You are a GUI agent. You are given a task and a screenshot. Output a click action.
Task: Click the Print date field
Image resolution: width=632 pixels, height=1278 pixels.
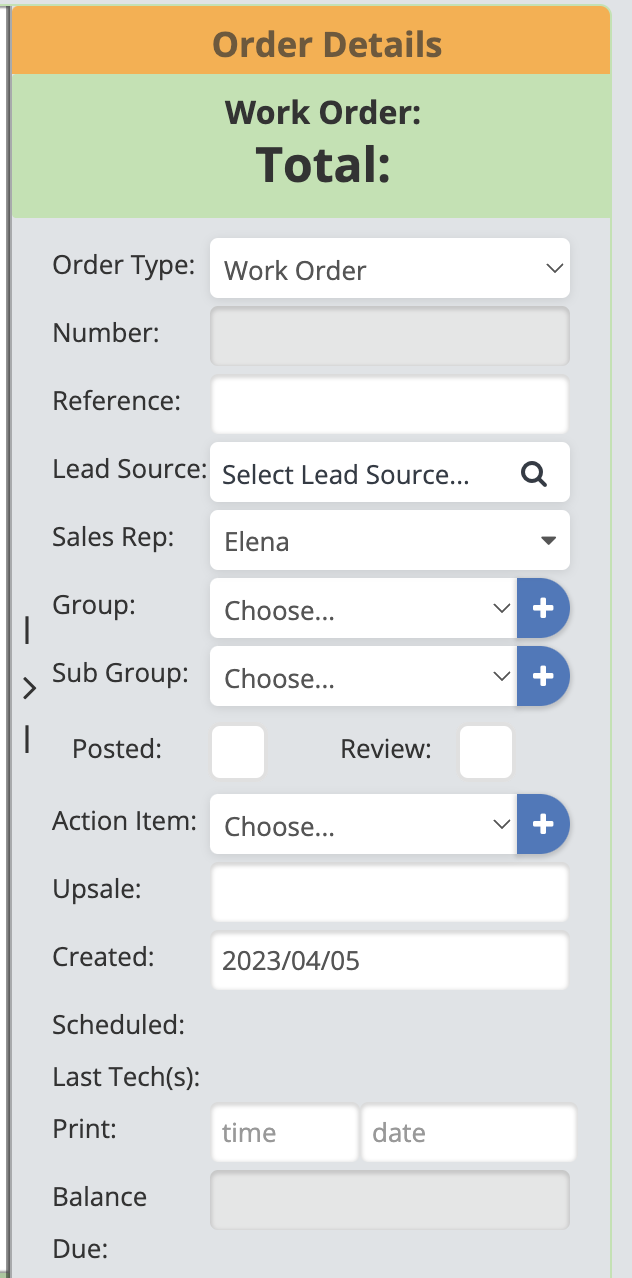(x=468, y=1133)
